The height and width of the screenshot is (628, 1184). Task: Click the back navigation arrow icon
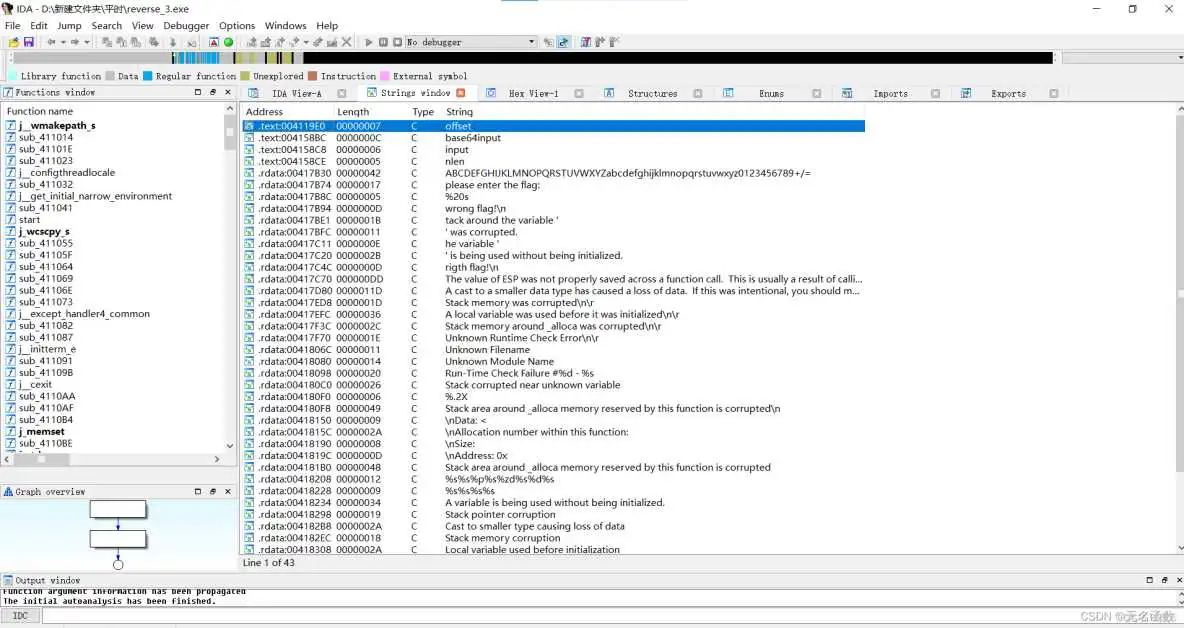pyautogui.click(x=51, y=42)
